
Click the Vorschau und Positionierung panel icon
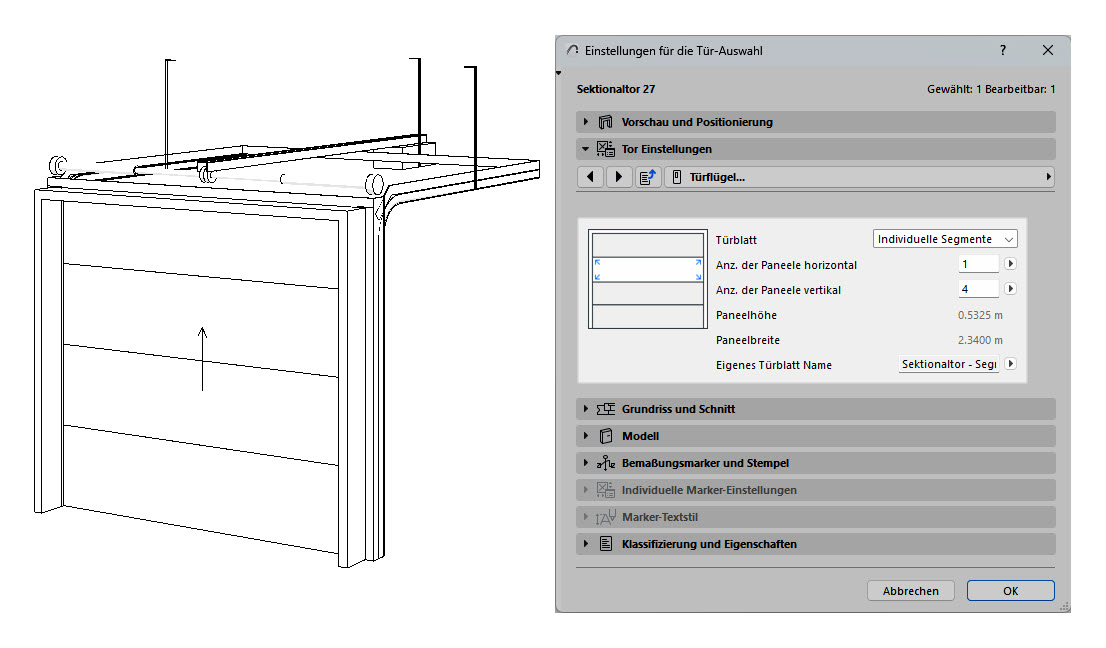click(x=605, y=122)
